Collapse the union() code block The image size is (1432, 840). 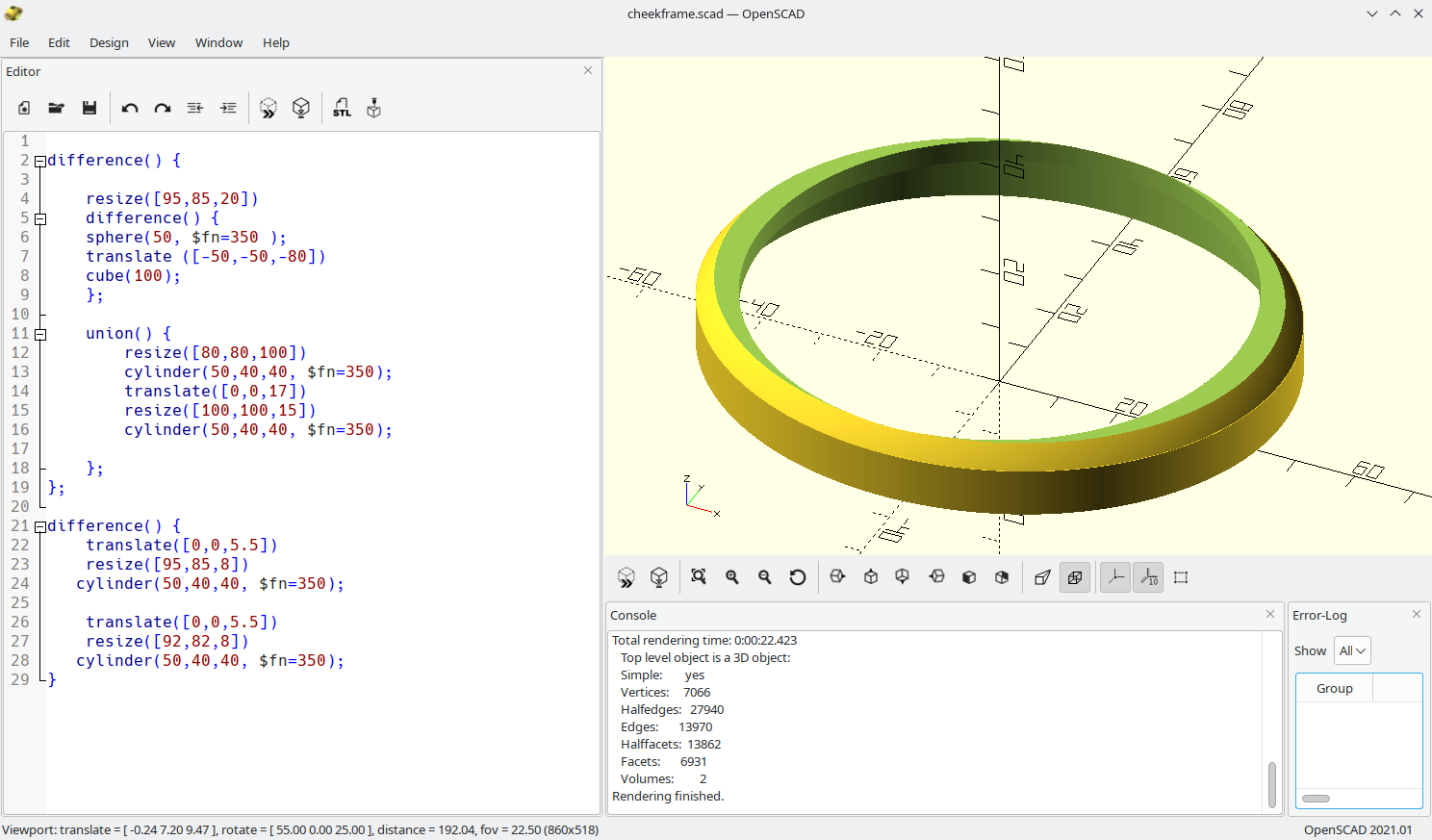coord(39,333)
